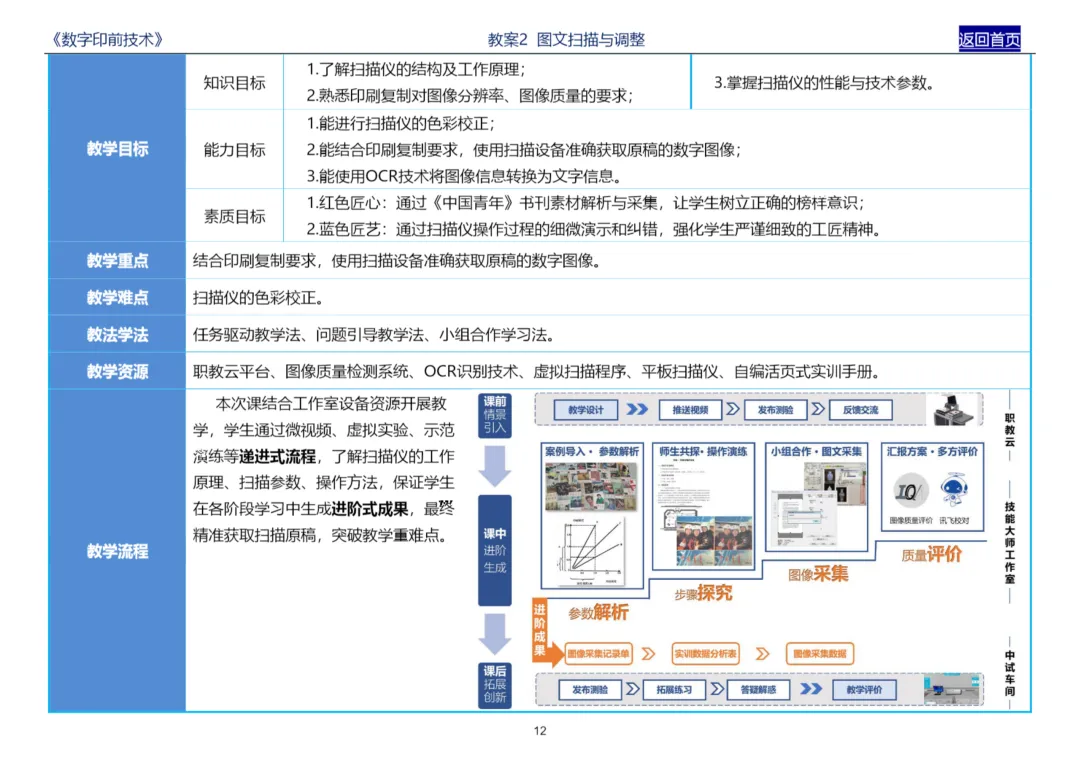Click the 师生共探·操作演练 heading

[703, 452]
